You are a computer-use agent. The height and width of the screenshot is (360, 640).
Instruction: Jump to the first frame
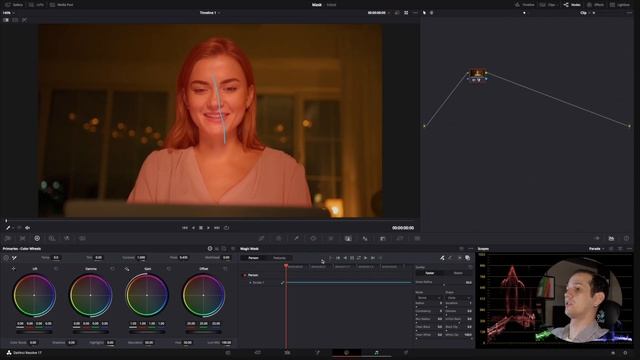point(185,228)
